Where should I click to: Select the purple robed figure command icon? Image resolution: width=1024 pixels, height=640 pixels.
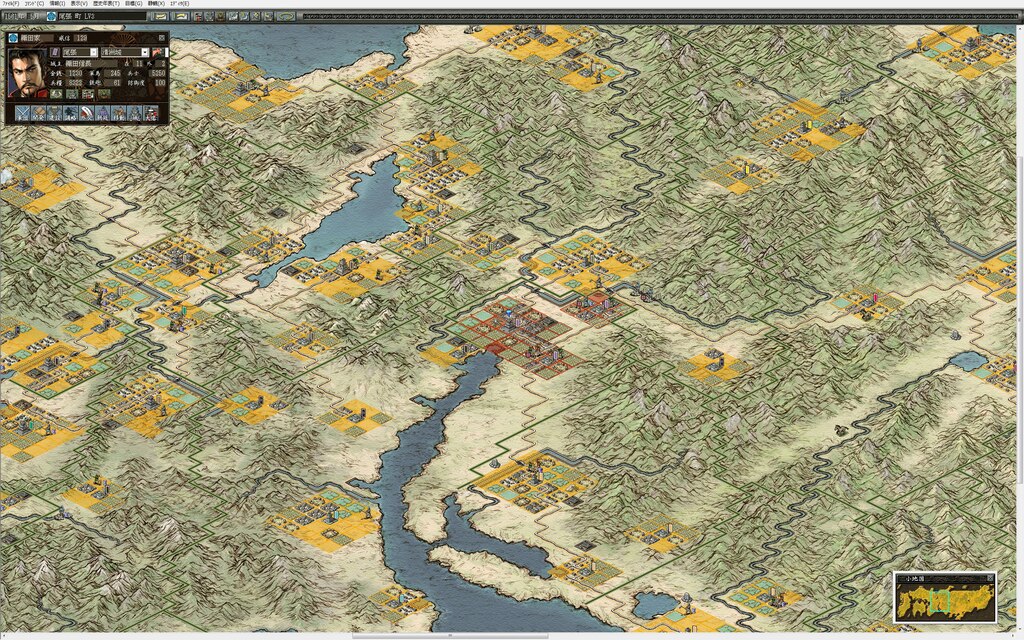click(x=103, y=113)
